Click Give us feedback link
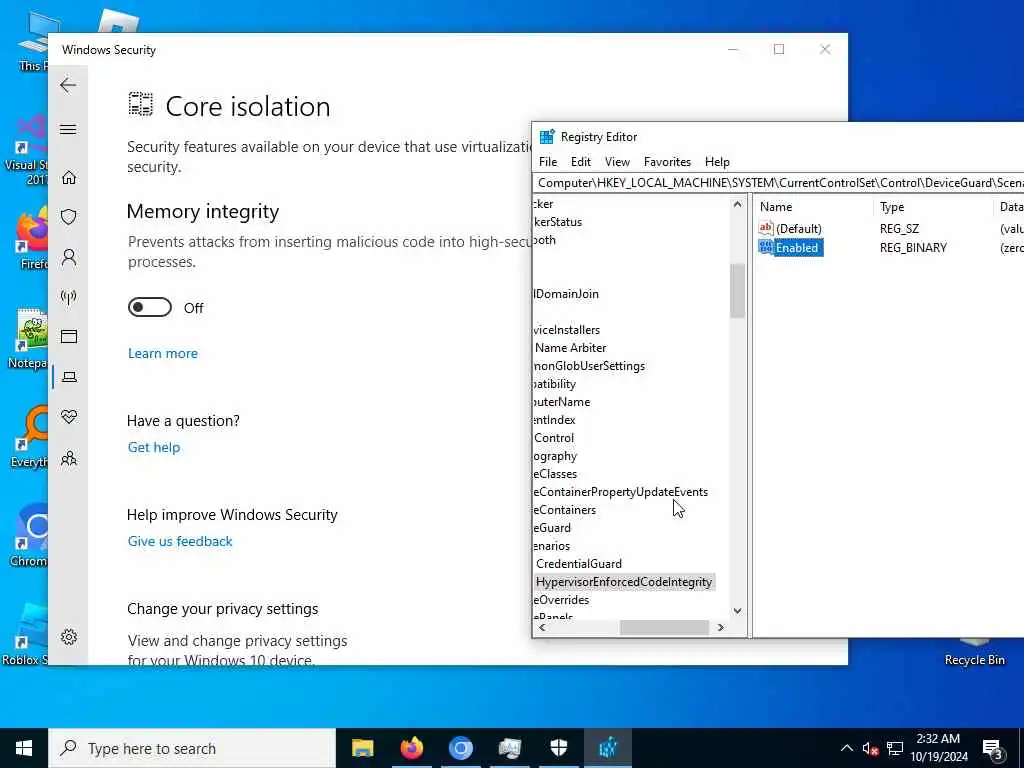 (x=180, y=541)
